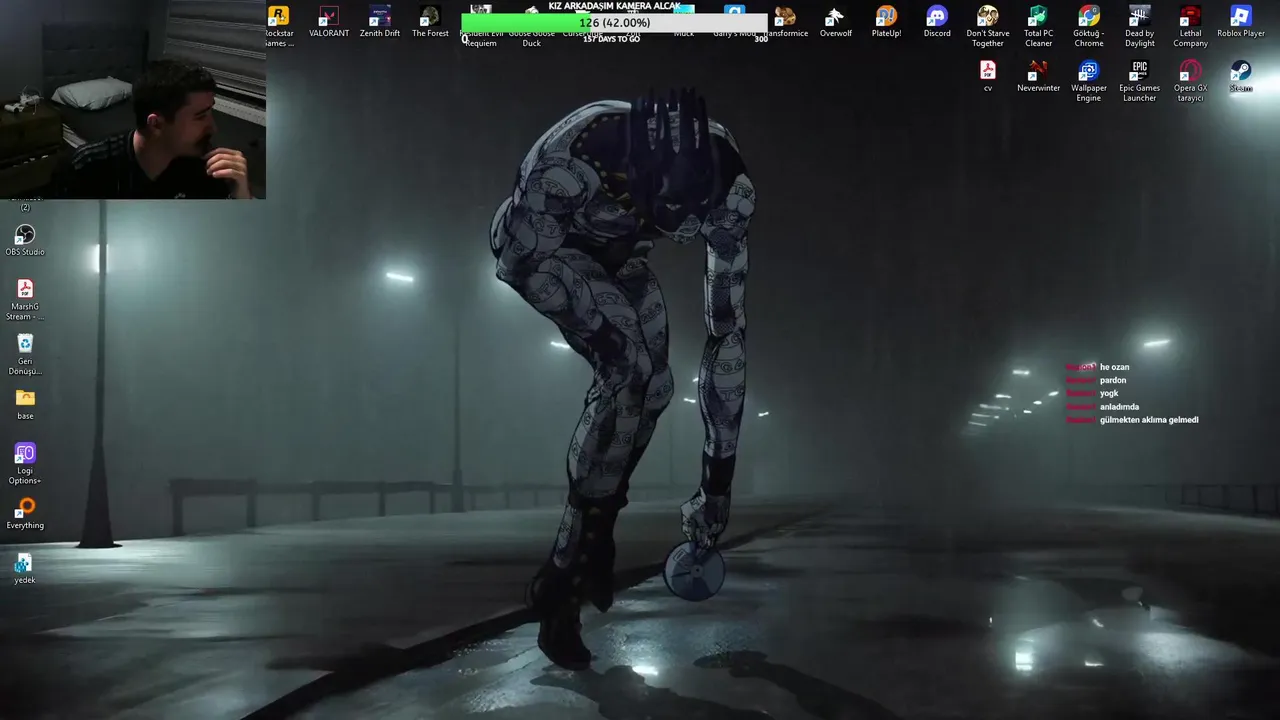Open the Everything search shortcut

(x=25, y=514)
